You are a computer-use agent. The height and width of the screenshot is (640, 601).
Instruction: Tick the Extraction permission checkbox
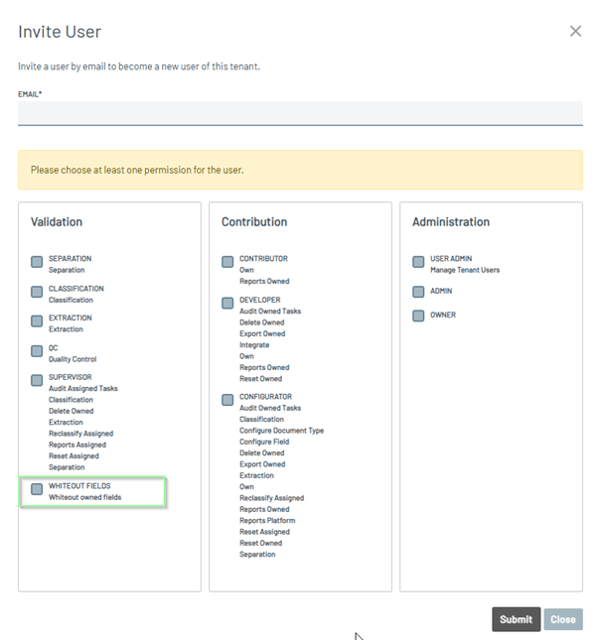(x=37, y=321)
